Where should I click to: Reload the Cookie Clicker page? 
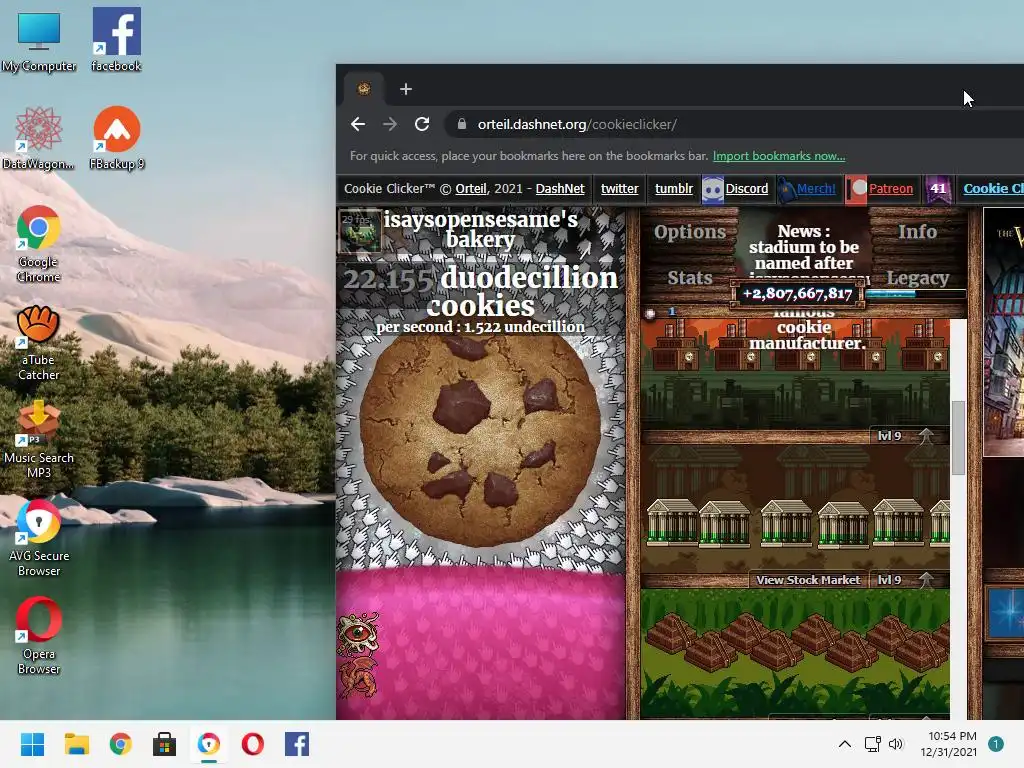422,124
